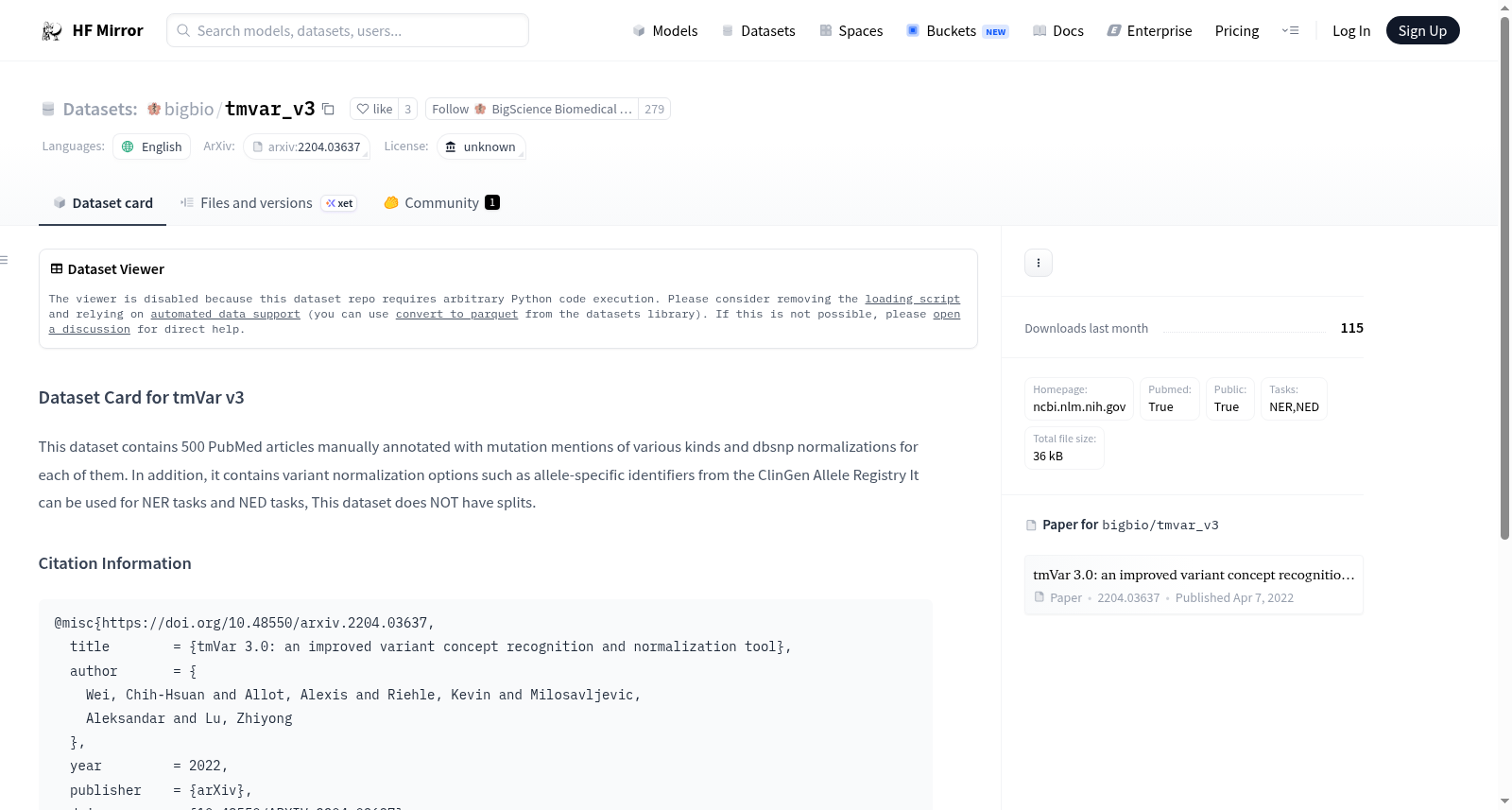Click the Total file size 36 kB tag

click(x=1064, y=448)
